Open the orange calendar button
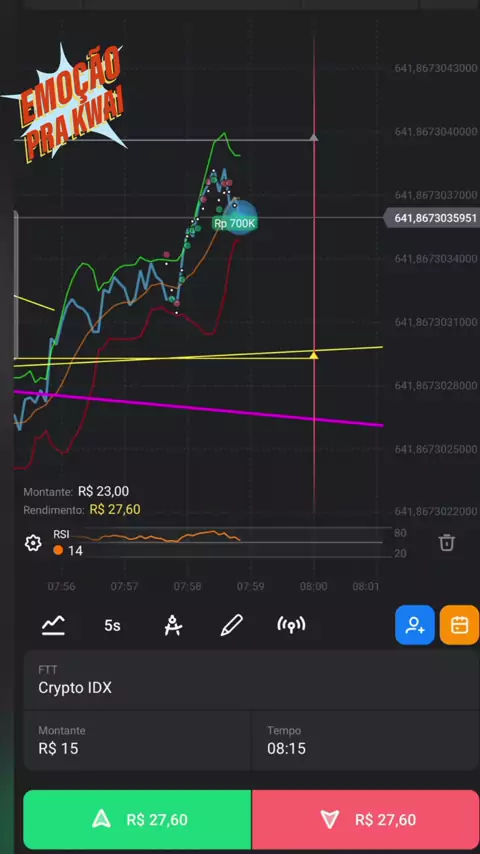This screenshot has height=854, width=480. click(x=460, y=625)
